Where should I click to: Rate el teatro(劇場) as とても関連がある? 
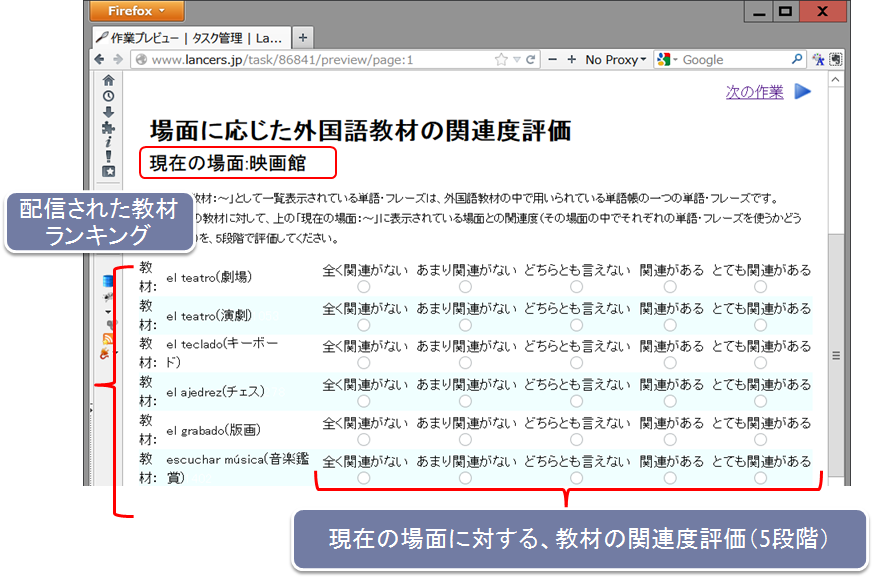click(761, 287)
